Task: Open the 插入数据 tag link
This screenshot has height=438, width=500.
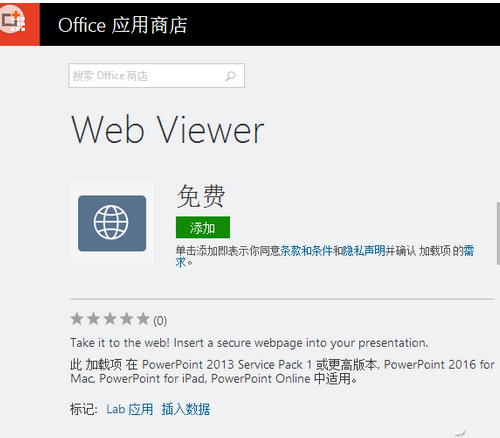Action: [186, 409]
